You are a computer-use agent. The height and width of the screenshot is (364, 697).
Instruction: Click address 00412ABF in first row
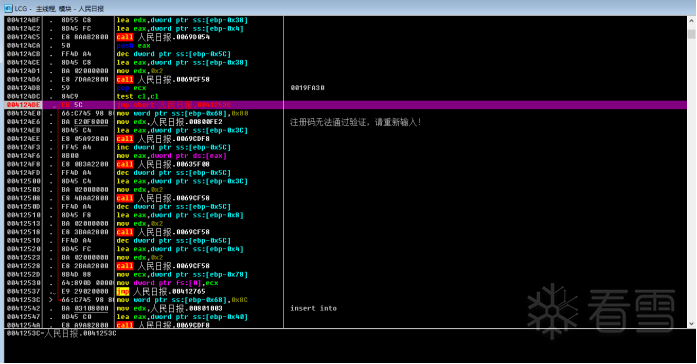click(23, 20)
